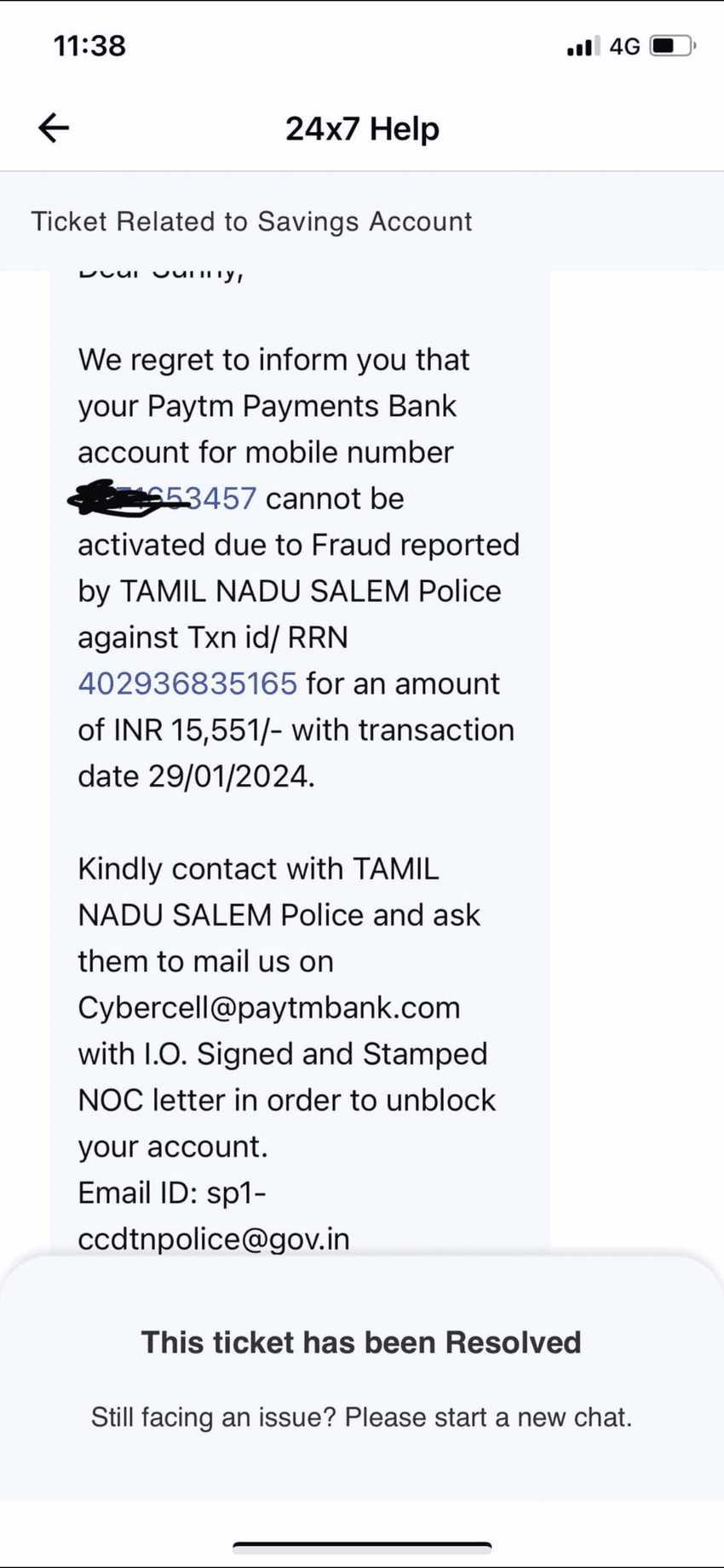Tap the partially hidden greeting line at top

(x=160, y=274)
